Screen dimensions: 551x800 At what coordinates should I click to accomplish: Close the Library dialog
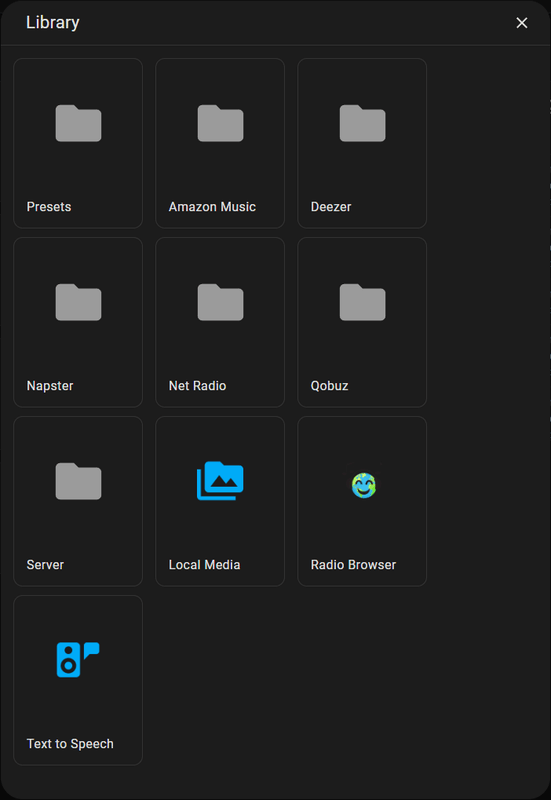click(x=521, y=23)
